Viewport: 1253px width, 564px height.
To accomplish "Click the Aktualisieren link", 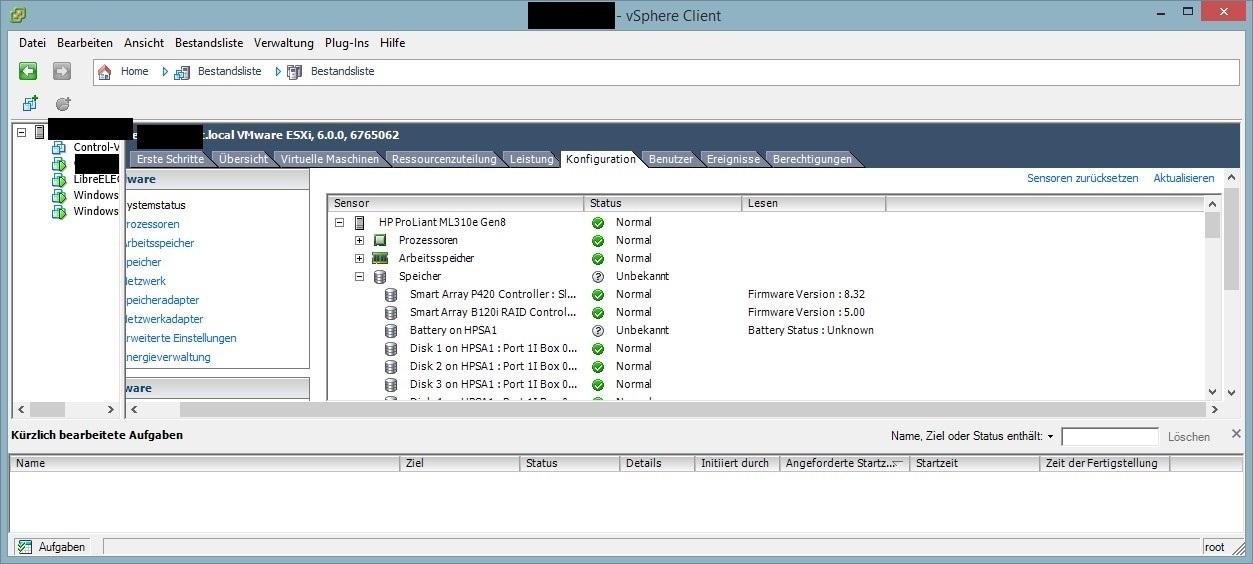I will (x=1183, y=178).
